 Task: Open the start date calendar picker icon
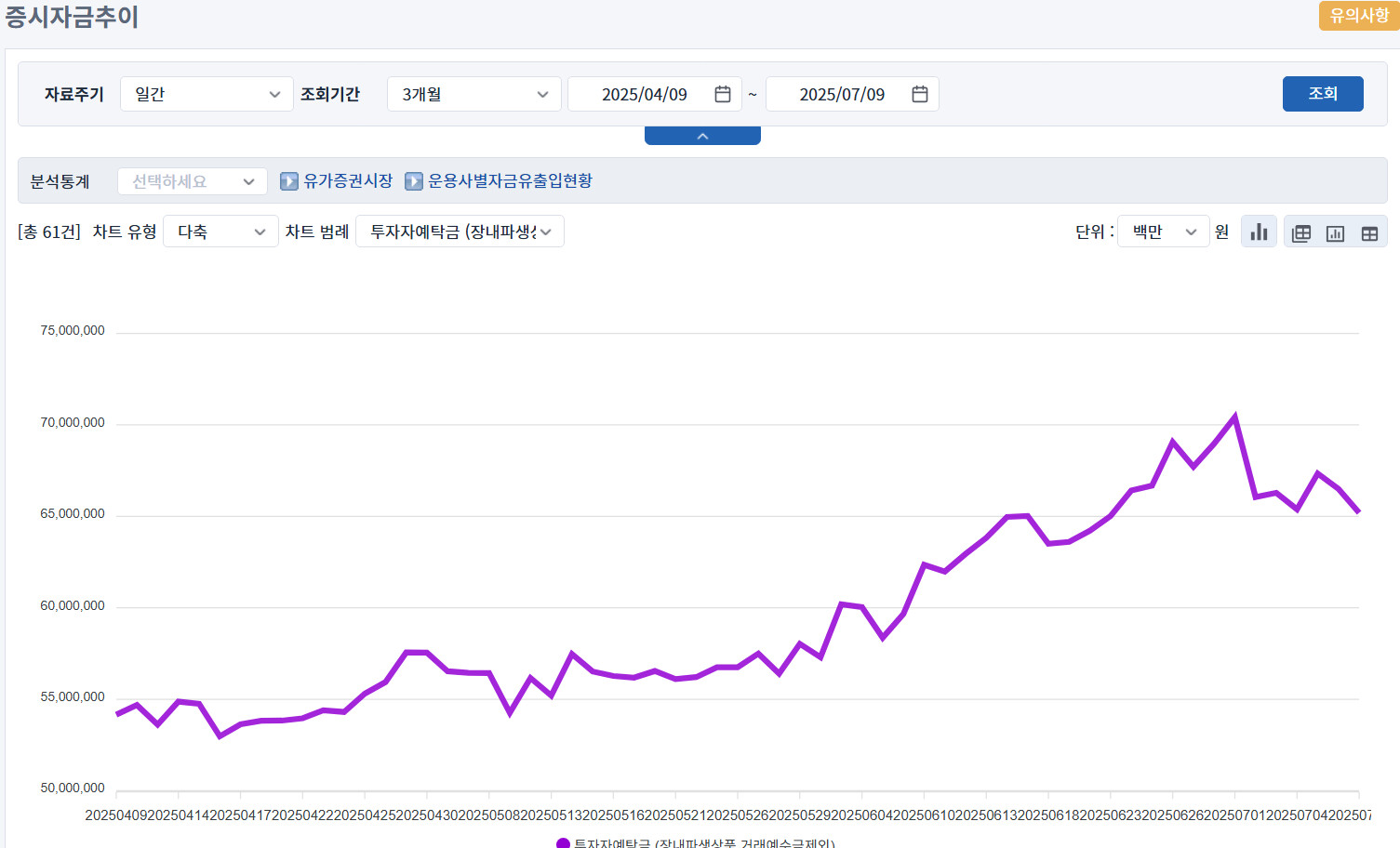tap(723, 94)
